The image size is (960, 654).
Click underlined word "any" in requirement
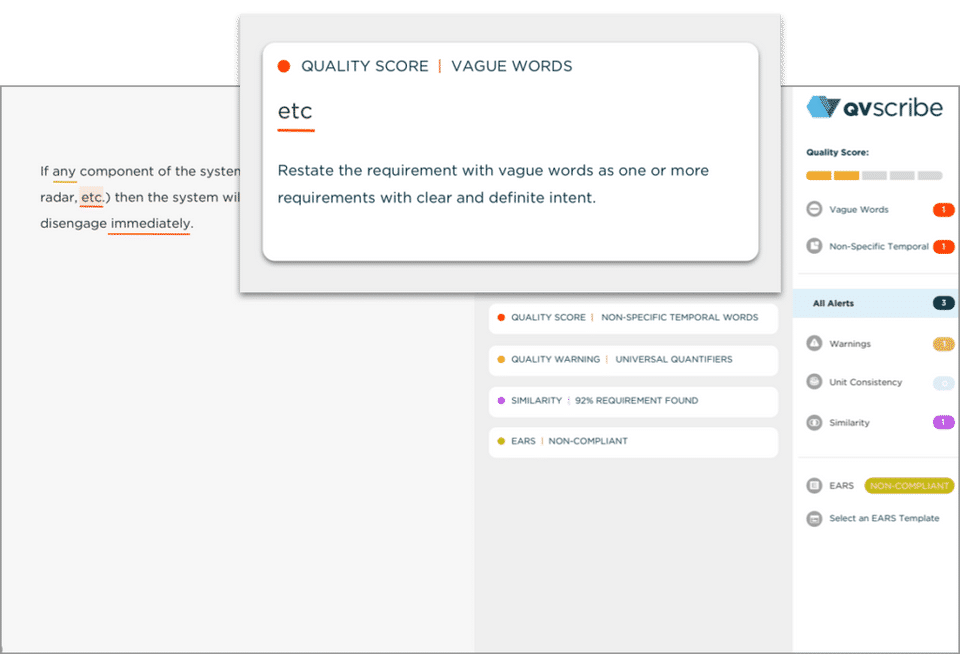tap(64, 171)
